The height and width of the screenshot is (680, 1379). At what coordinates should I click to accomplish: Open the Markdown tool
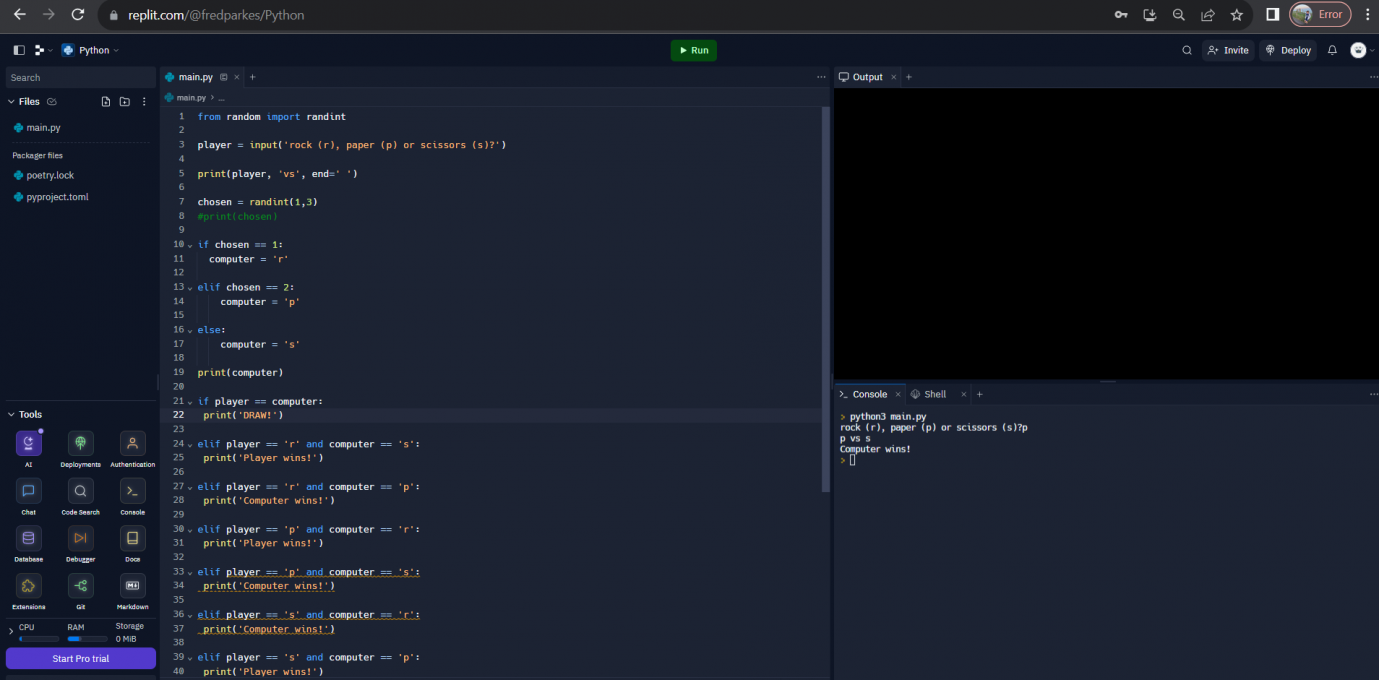(132, 586)
